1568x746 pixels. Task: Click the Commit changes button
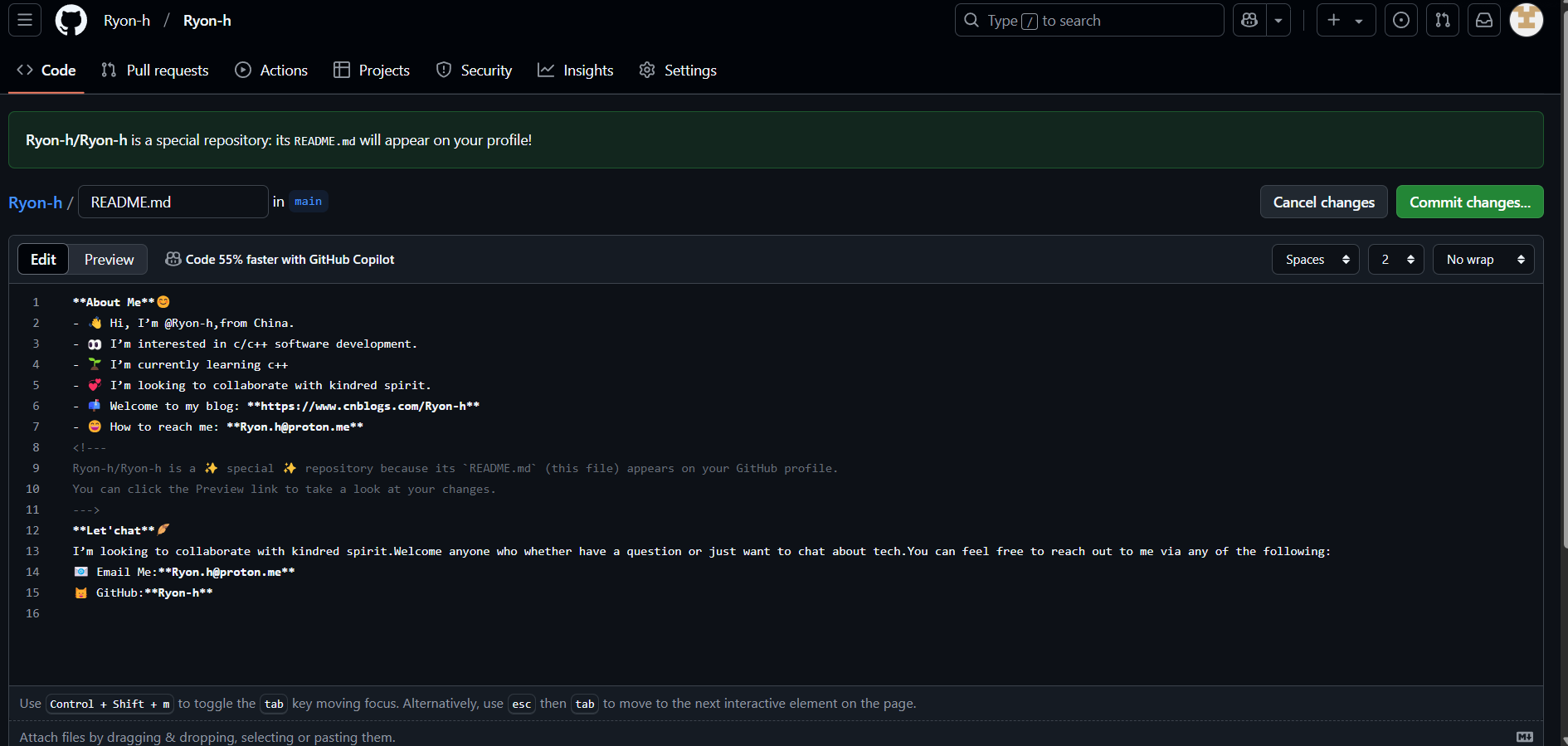pyautogui.click(x=1469, y=202)
